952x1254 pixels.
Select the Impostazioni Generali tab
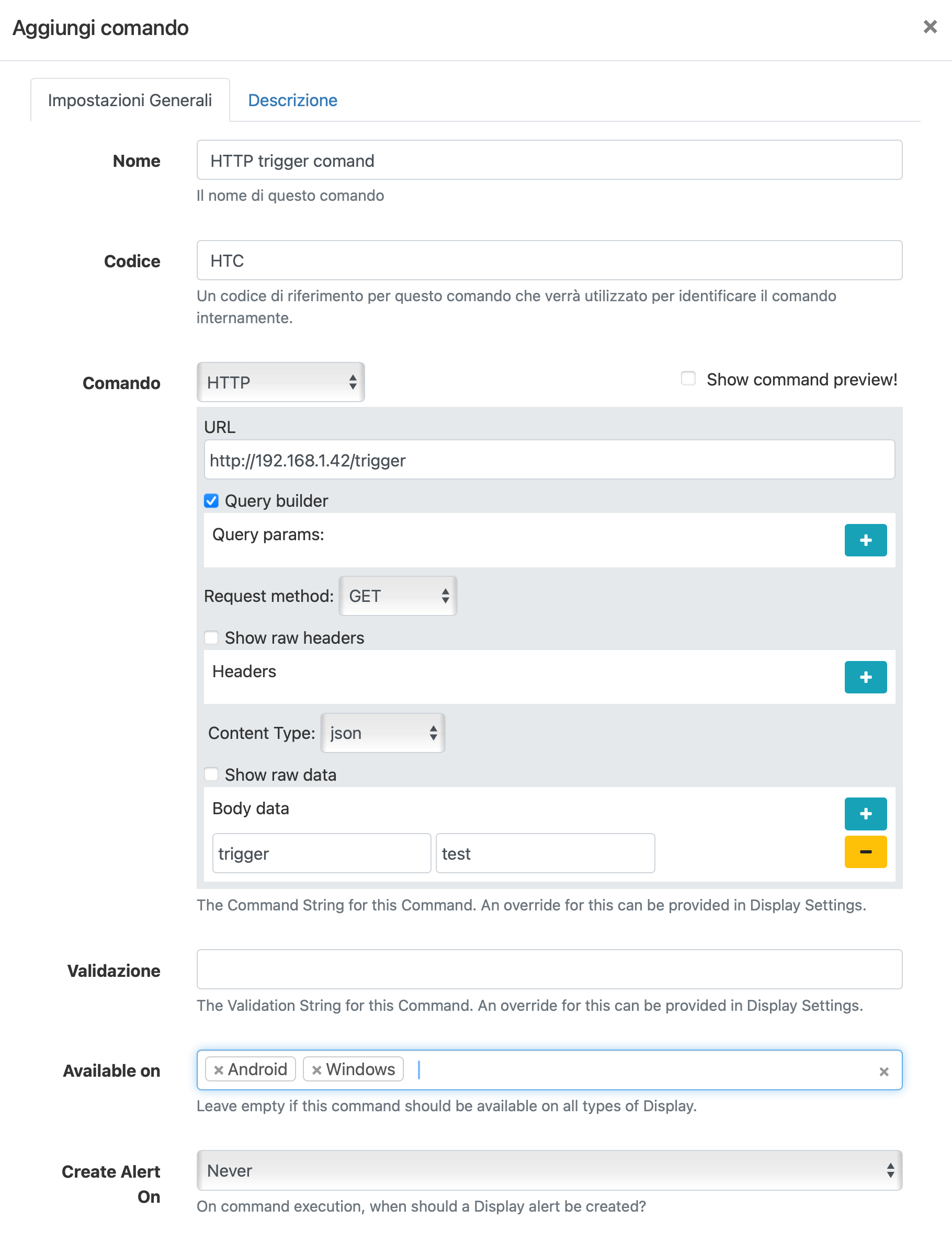coord(130,100)
